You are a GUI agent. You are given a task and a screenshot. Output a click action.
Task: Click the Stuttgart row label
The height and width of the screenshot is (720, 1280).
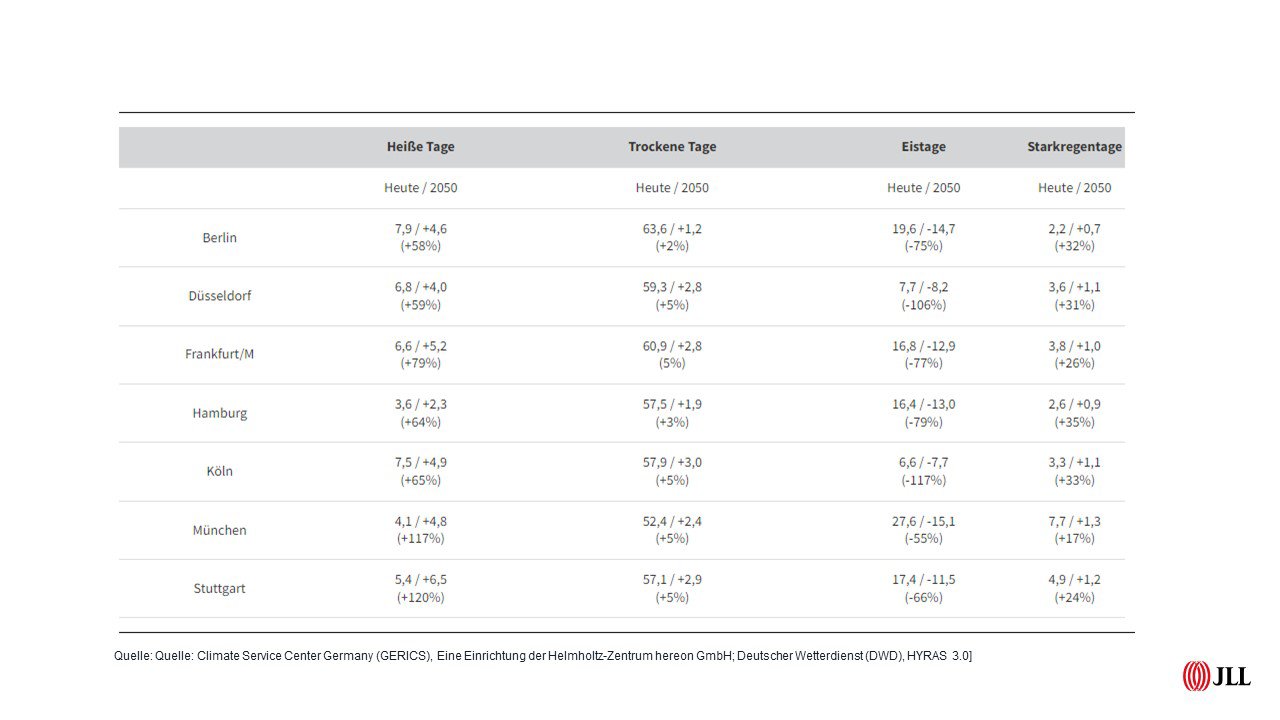point(220,588)
